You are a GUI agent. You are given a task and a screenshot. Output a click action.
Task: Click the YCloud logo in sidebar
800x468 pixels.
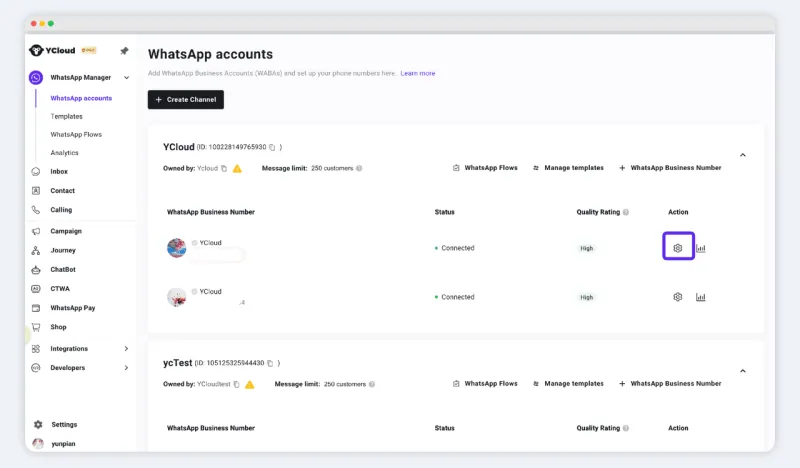tap(52, 50)
